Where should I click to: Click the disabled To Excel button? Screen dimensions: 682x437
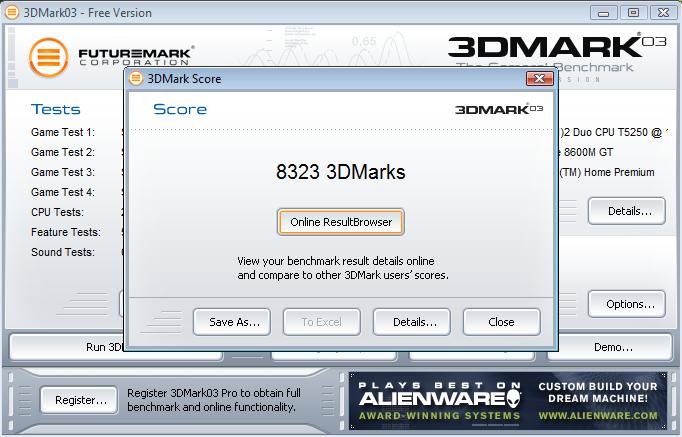coord(321,322)
